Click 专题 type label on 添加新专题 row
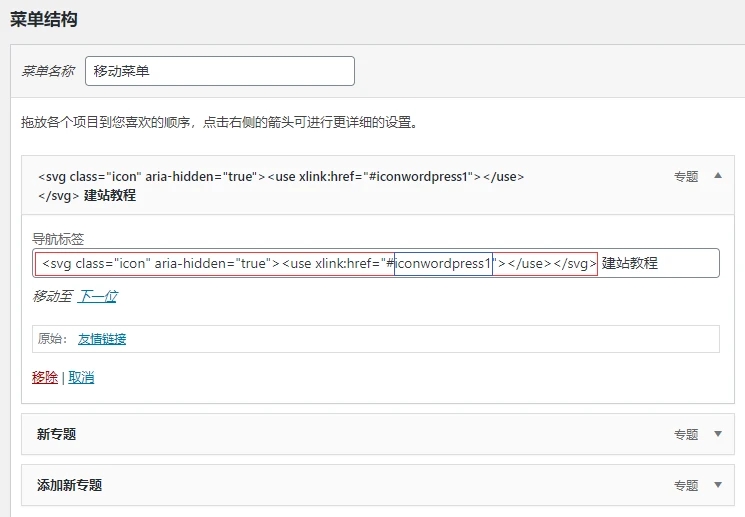 point(685,485)
